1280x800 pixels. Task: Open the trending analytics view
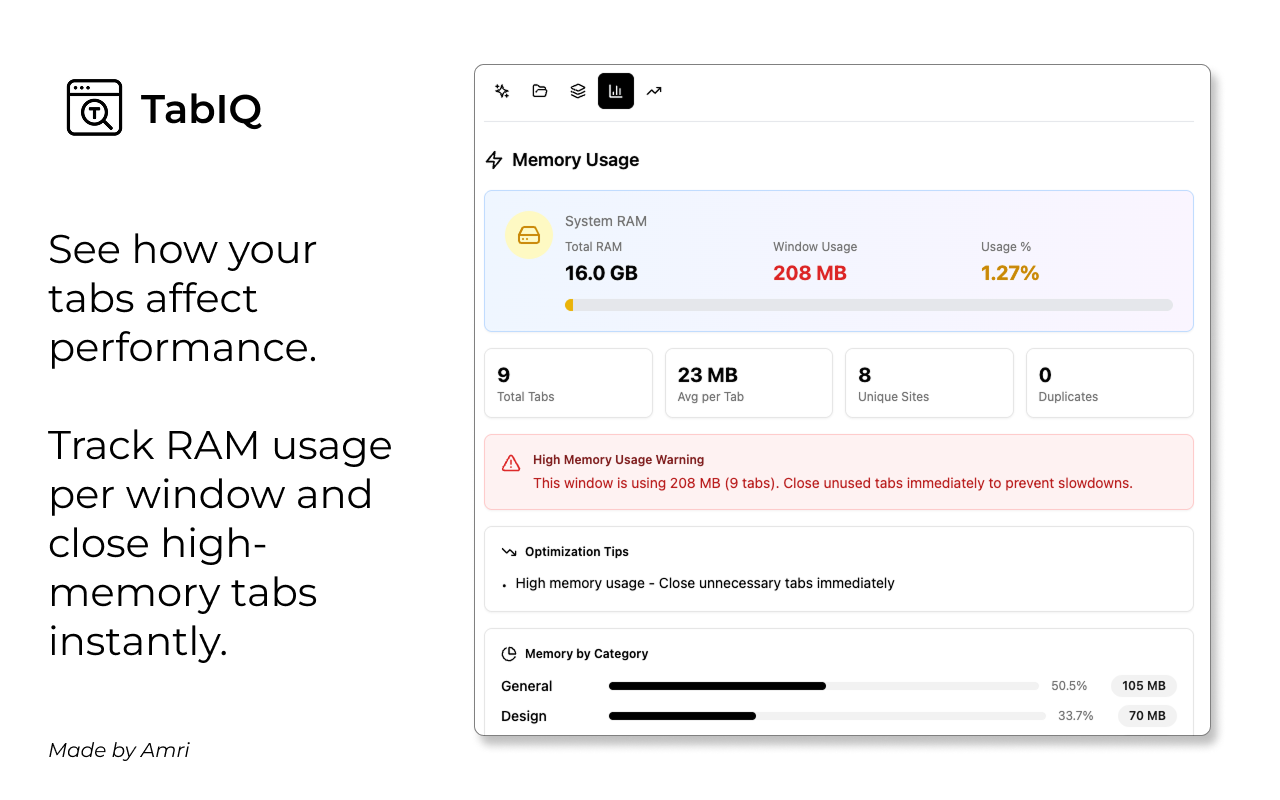coord(654,91)
